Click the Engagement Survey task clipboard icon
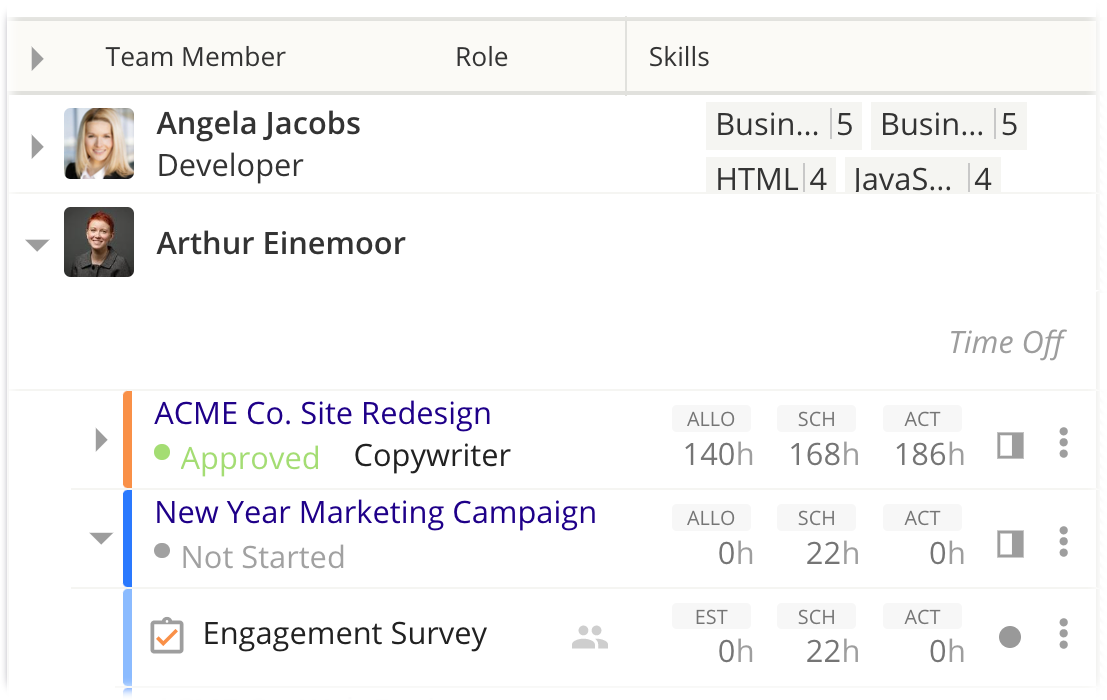 coord(167,636)
